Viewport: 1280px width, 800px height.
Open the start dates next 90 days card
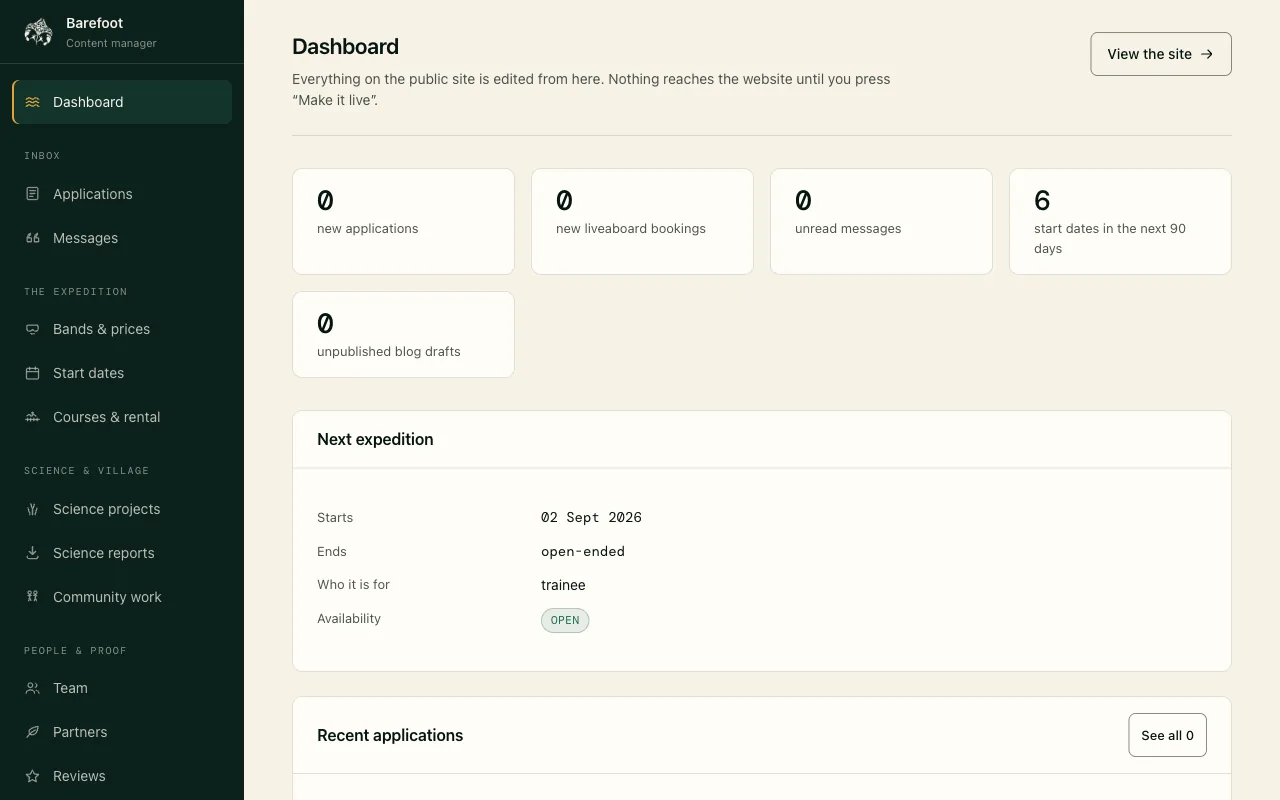1120,221
